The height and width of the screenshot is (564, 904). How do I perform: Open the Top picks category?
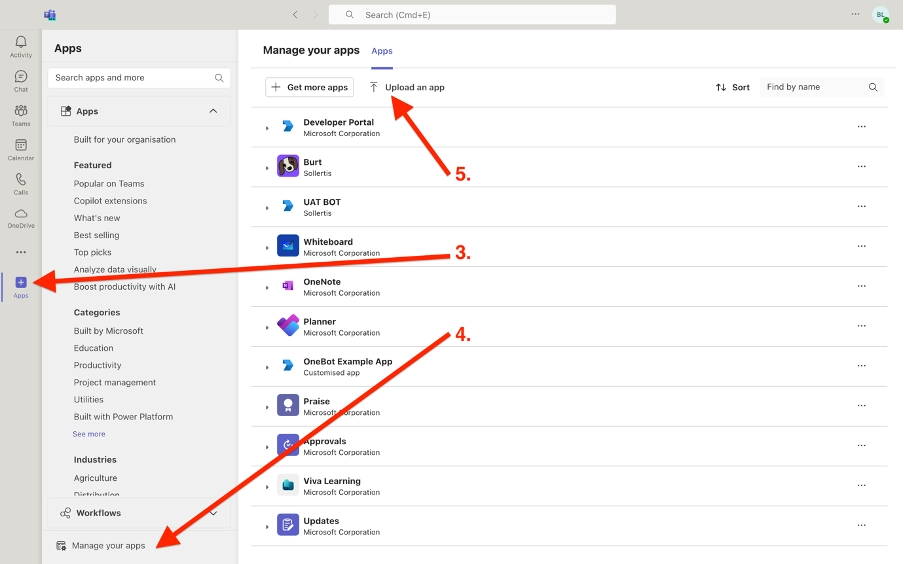coord(92,252)
